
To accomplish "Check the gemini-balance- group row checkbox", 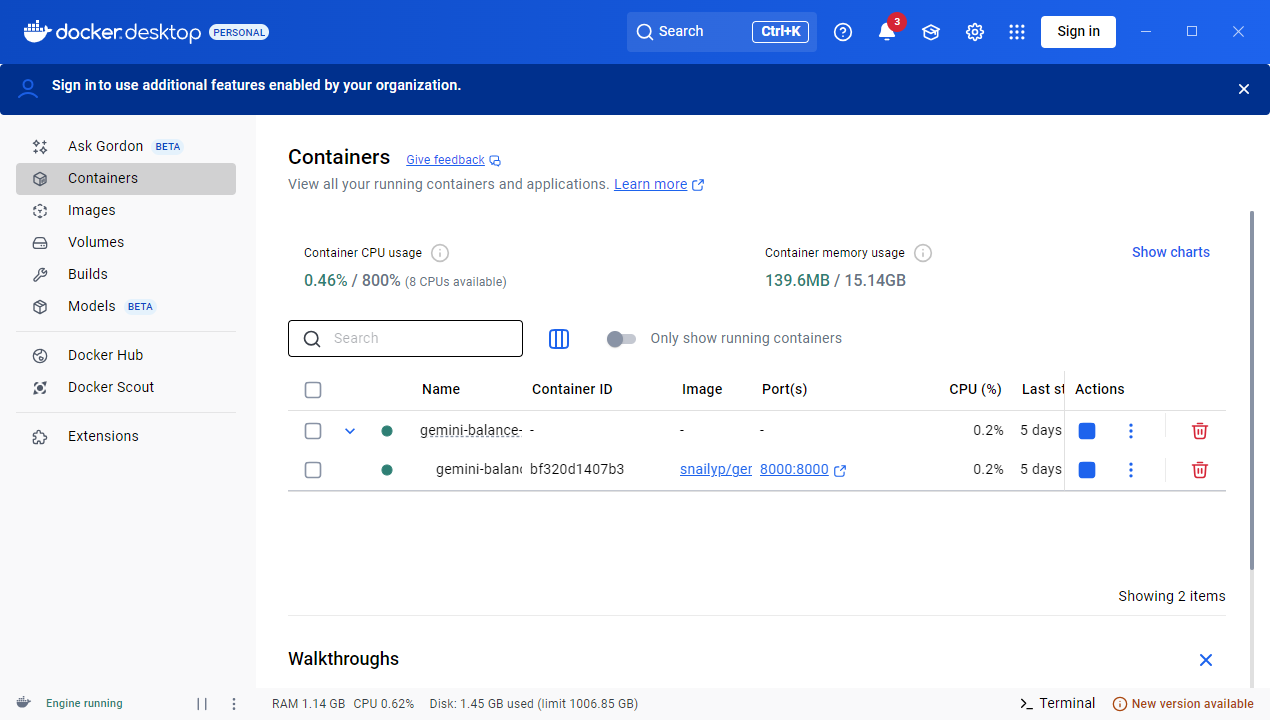I will (x=313, y=431).
